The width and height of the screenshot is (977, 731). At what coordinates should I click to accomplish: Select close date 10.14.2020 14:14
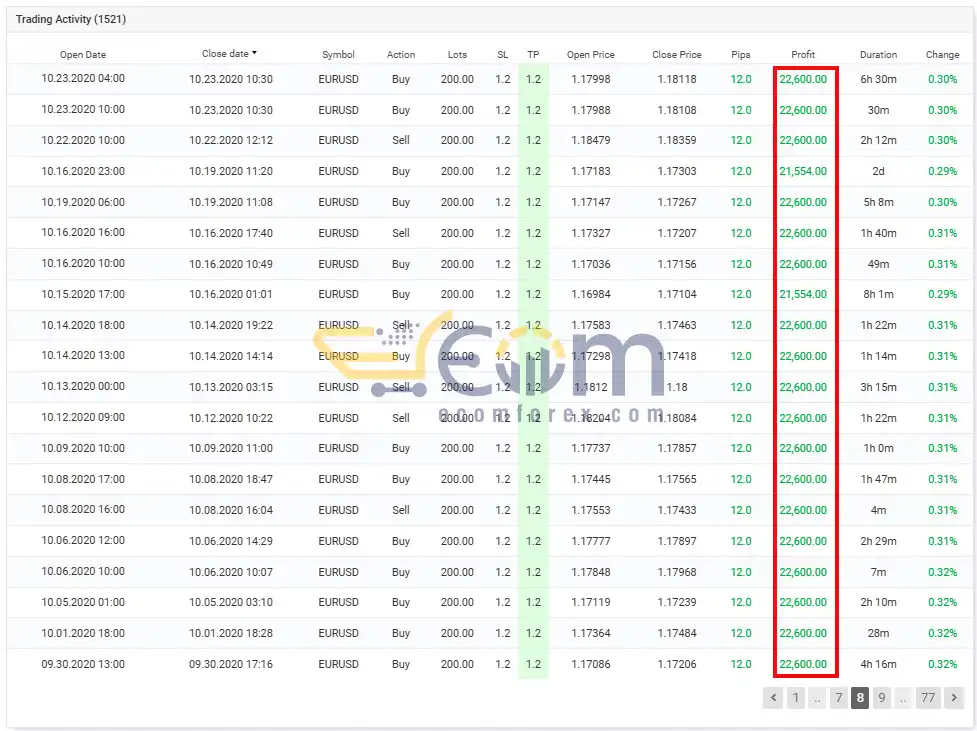[231, 356]
